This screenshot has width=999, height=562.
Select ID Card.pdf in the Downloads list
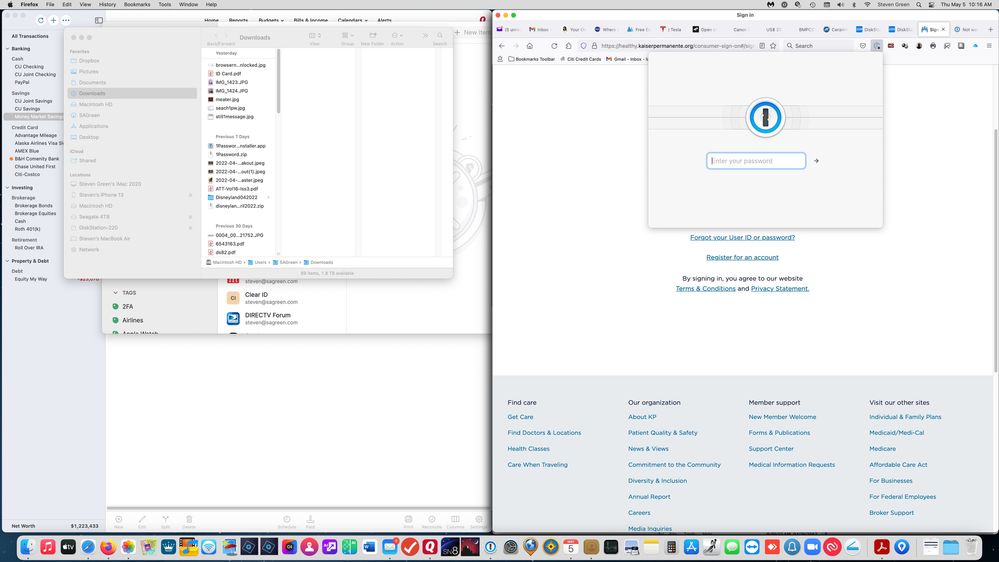(x=228, y=73)
